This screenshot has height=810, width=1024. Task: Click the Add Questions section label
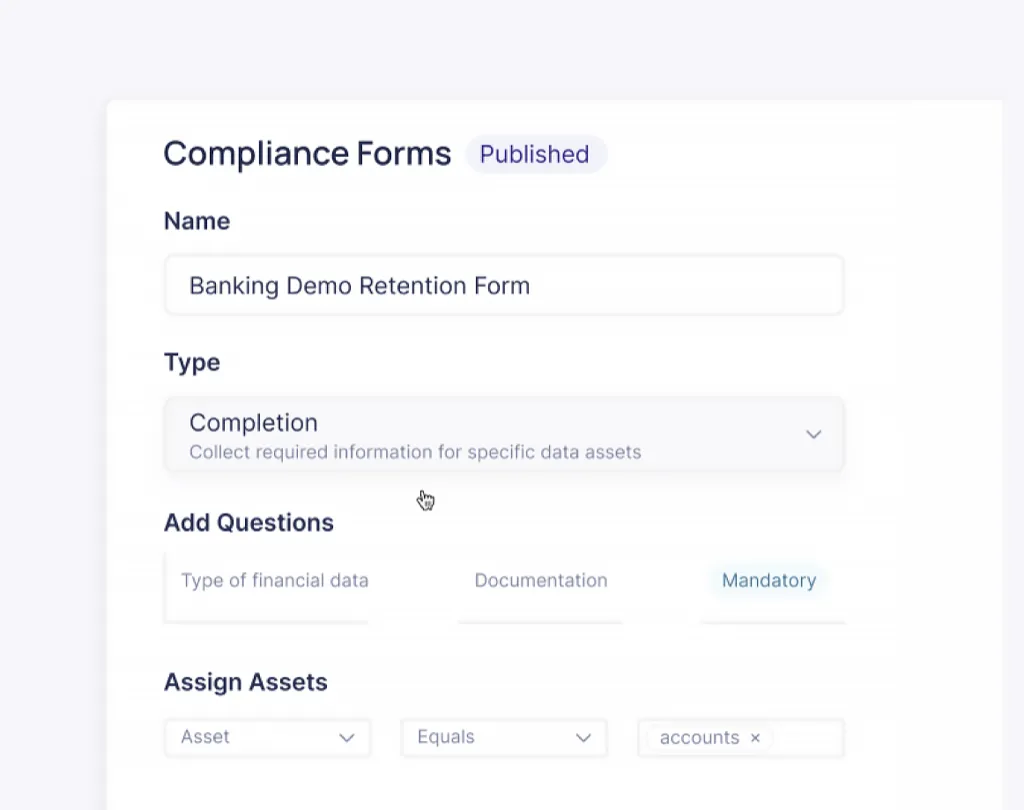(249, 523)
